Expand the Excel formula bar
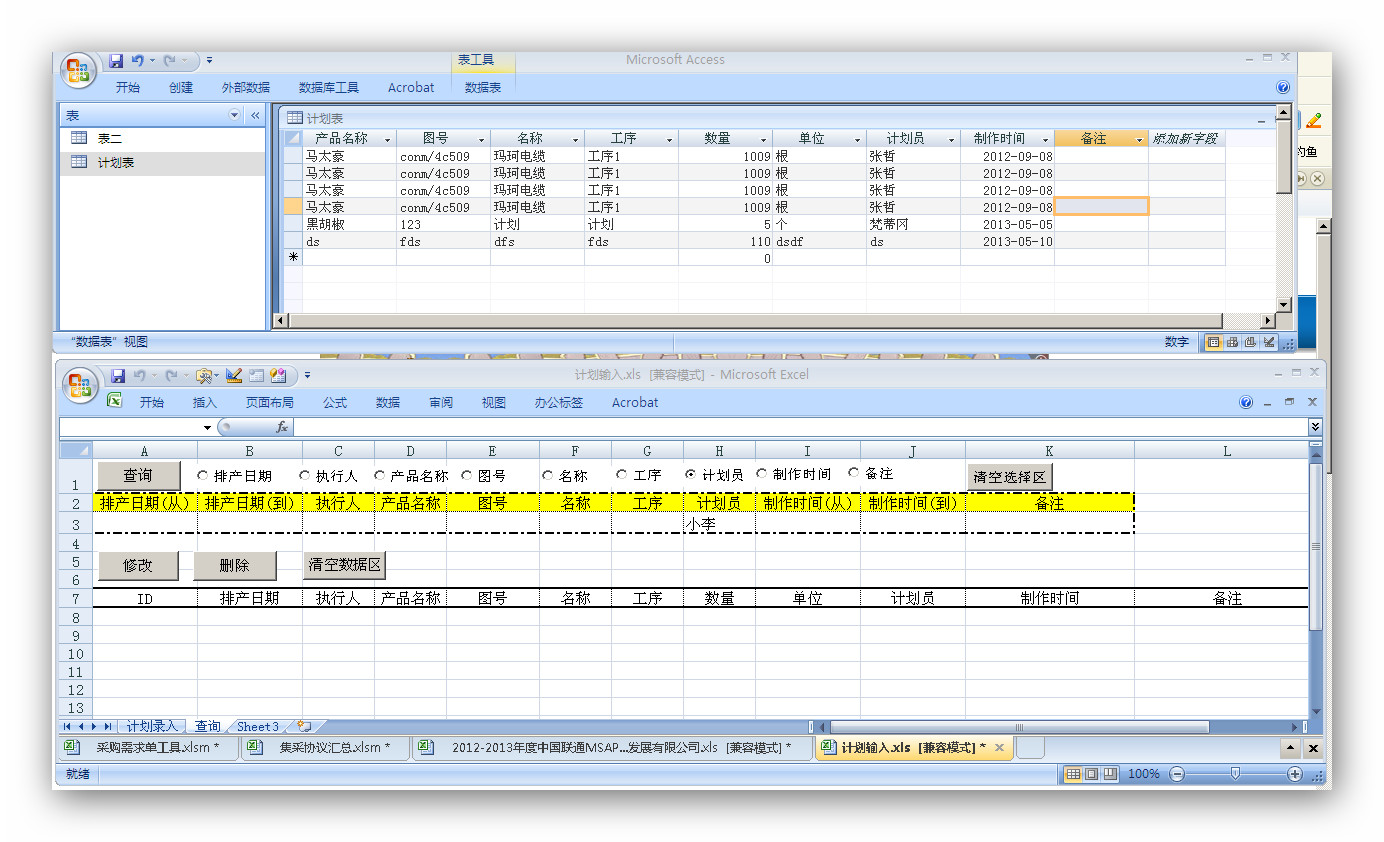The image size is (1384, 842). (1315, 427)
